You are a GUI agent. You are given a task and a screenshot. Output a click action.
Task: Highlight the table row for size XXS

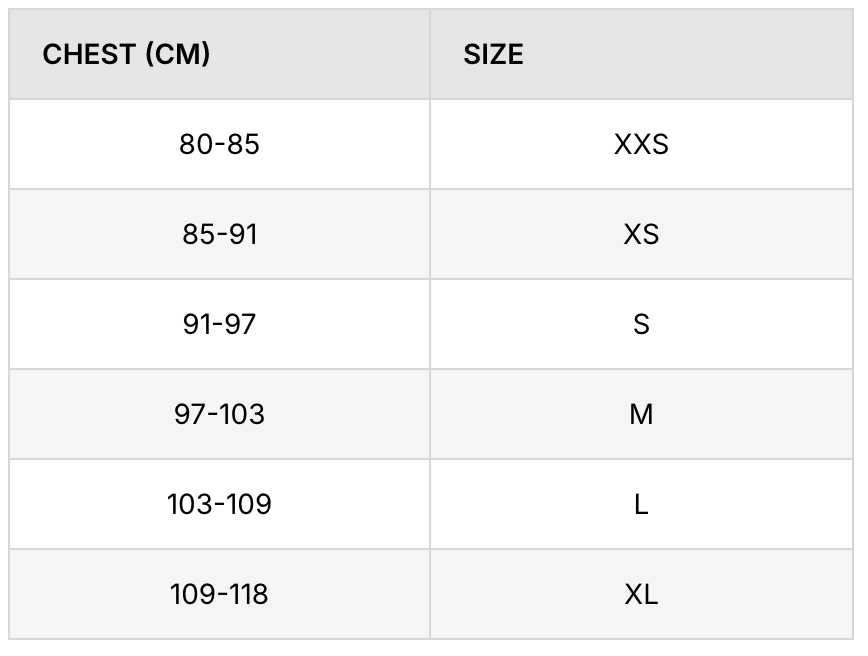click(x=430, y=145)
